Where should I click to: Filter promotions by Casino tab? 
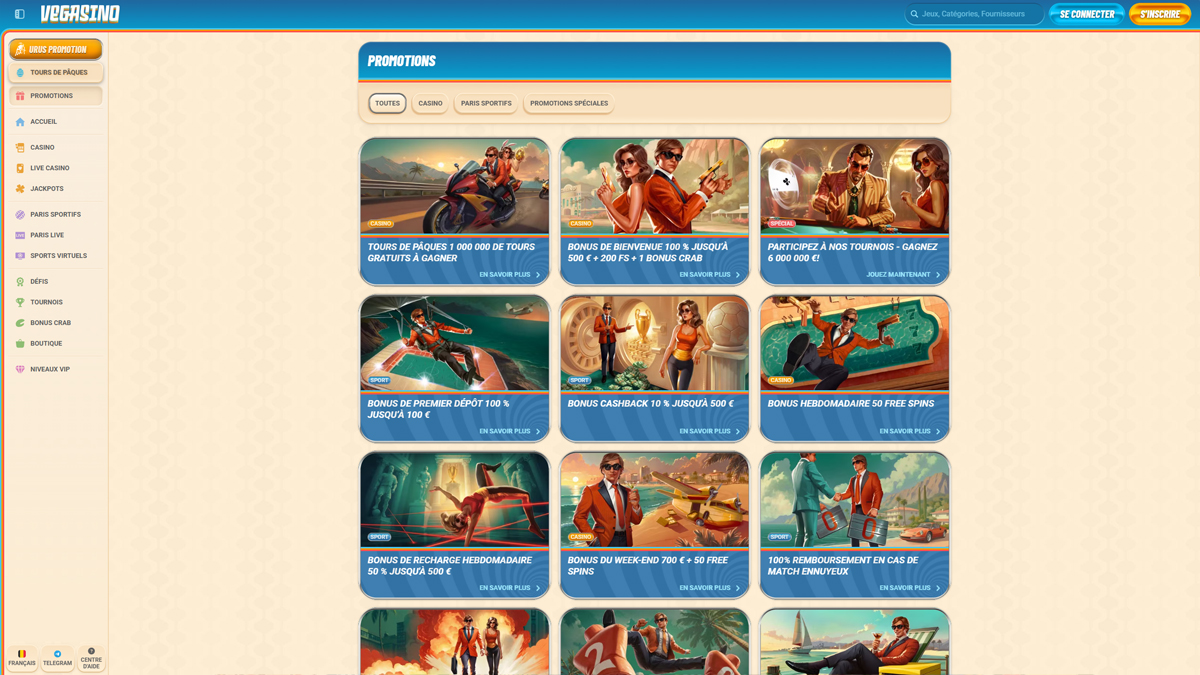430,103
